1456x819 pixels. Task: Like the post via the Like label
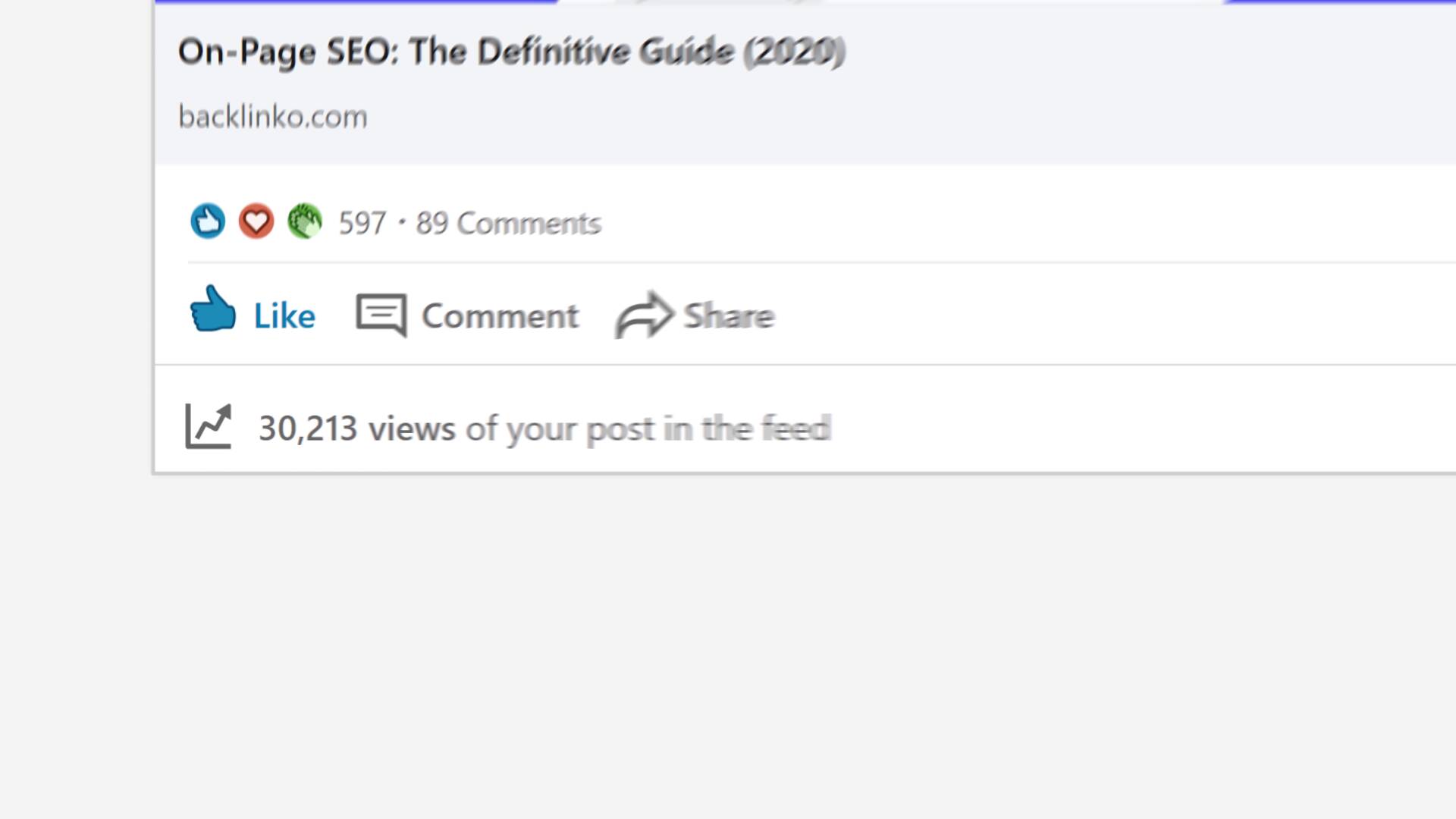click(284, 315)
